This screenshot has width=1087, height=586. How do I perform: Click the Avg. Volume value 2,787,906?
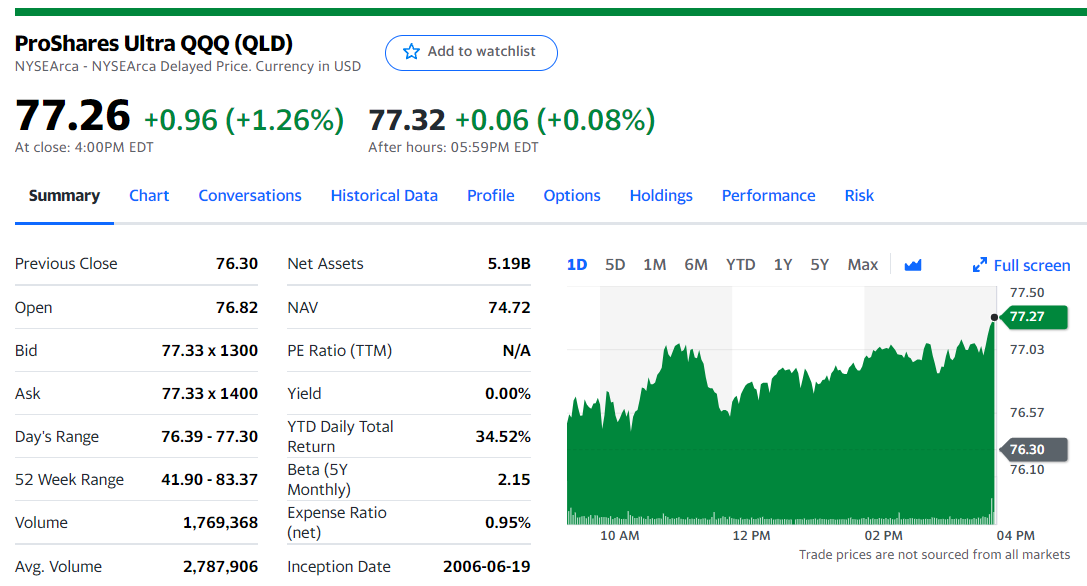(x=220, y=567)
